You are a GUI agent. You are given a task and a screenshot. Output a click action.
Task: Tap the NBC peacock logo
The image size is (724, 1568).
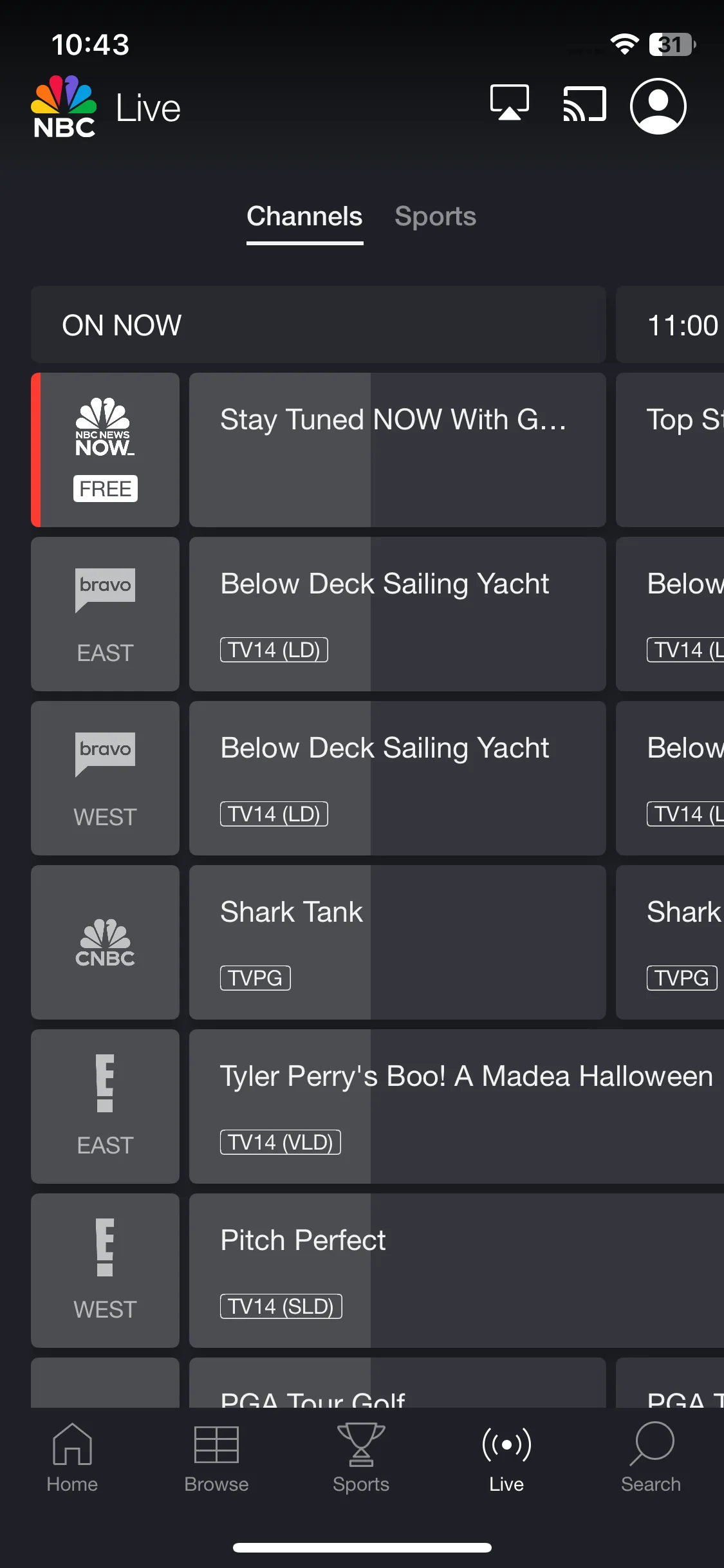64,106
